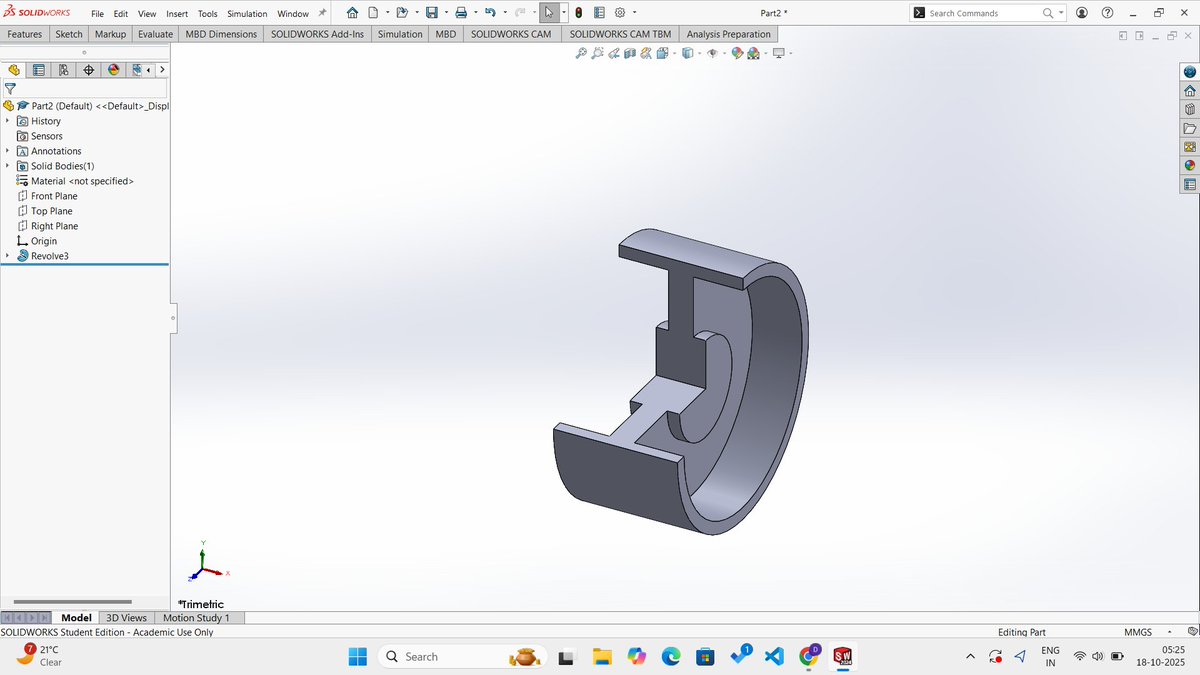Open 3DEXPERIENCE panel in the task pane
Viewport: 1200px width, 675px height.
(x=1189, y=72)
